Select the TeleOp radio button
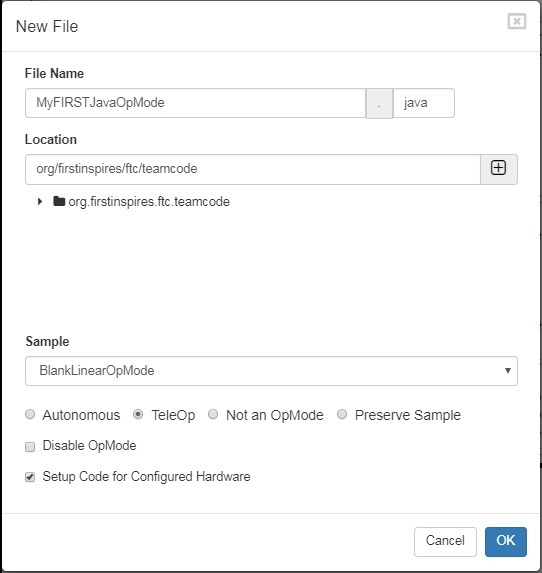Screen dimensions: 542x573 click(x=138, y=414)
